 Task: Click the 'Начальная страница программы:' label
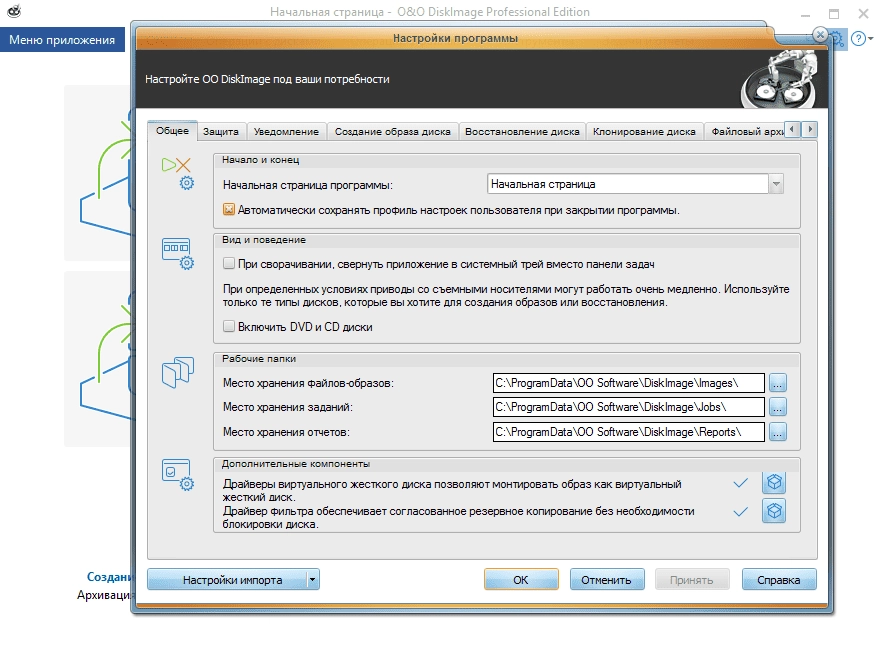[308, 185]
